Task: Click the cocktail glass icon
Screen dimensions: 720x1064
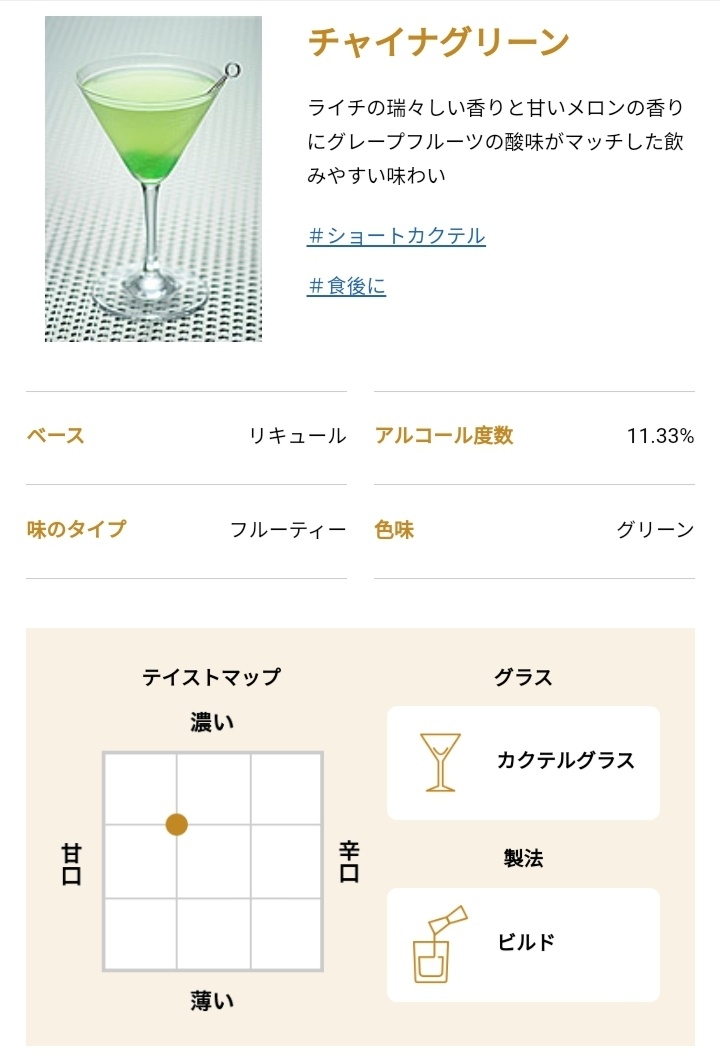Action: pyautogui.click(x=440, y=762)
